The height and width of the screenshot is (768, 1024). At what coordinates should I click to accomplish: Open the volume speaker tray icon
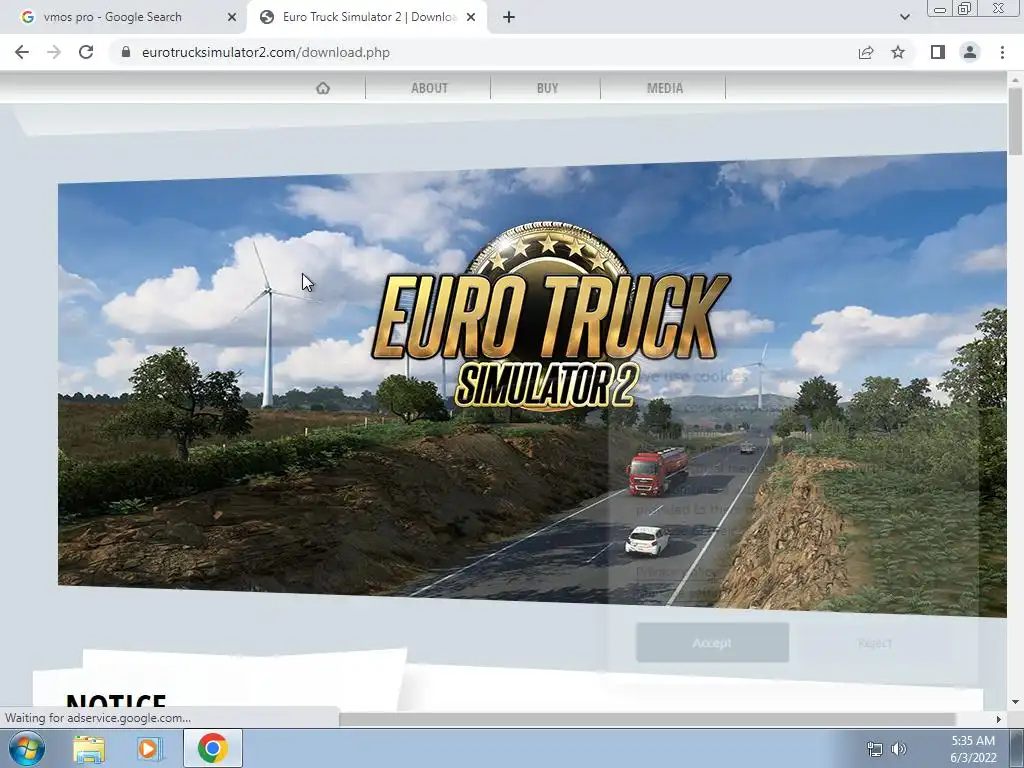click(899, 749)
